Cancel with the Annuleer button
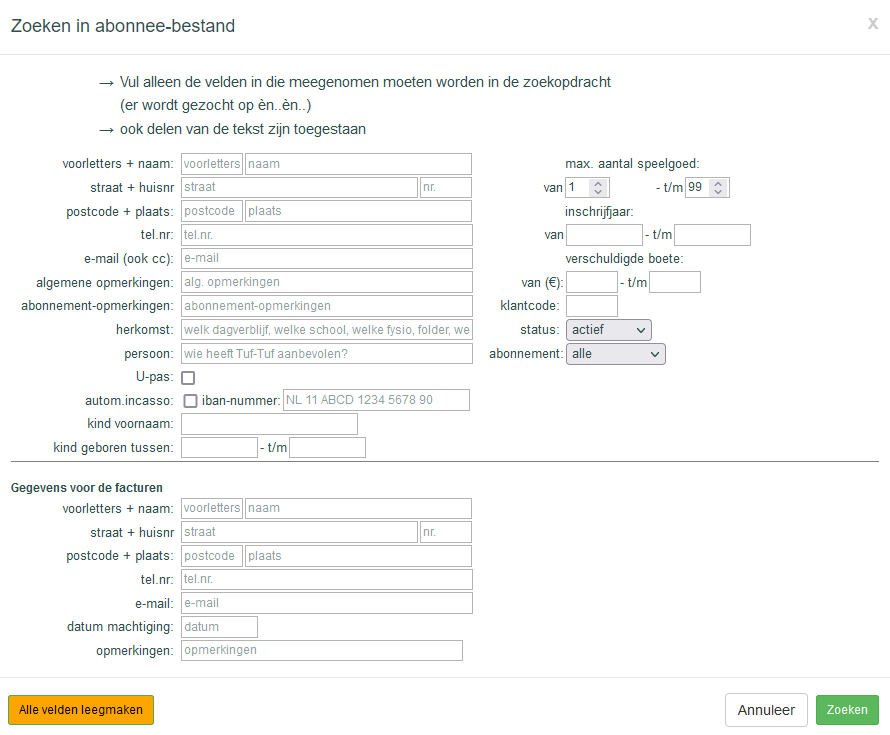Screen dimensions: 890x735 [x=766, y=709]
